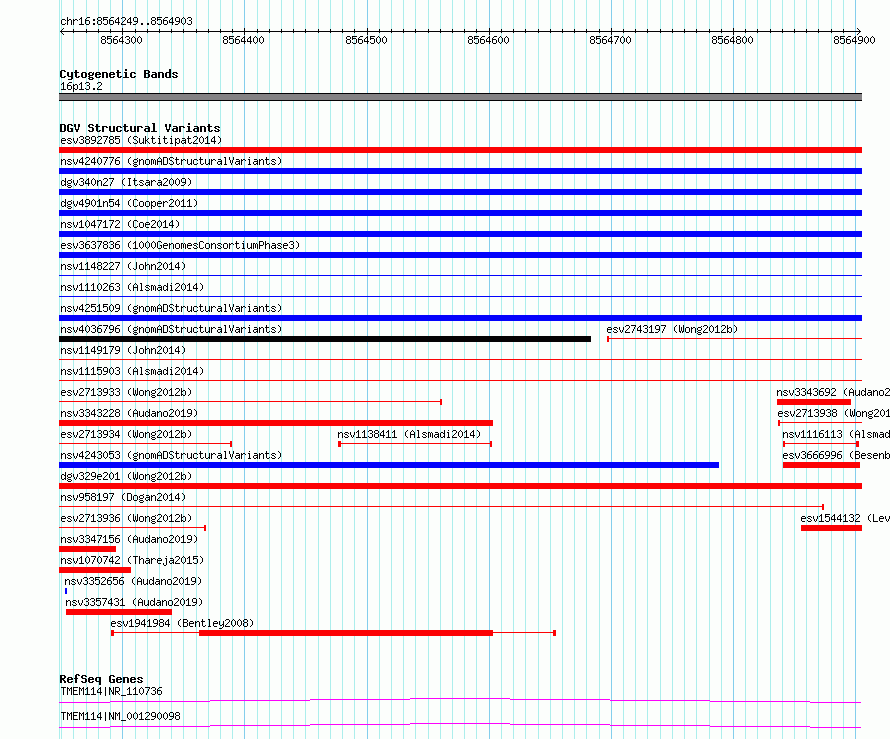
Task: Click the blue nsv4243053 variant bar
Action: (x=389, y=465)
